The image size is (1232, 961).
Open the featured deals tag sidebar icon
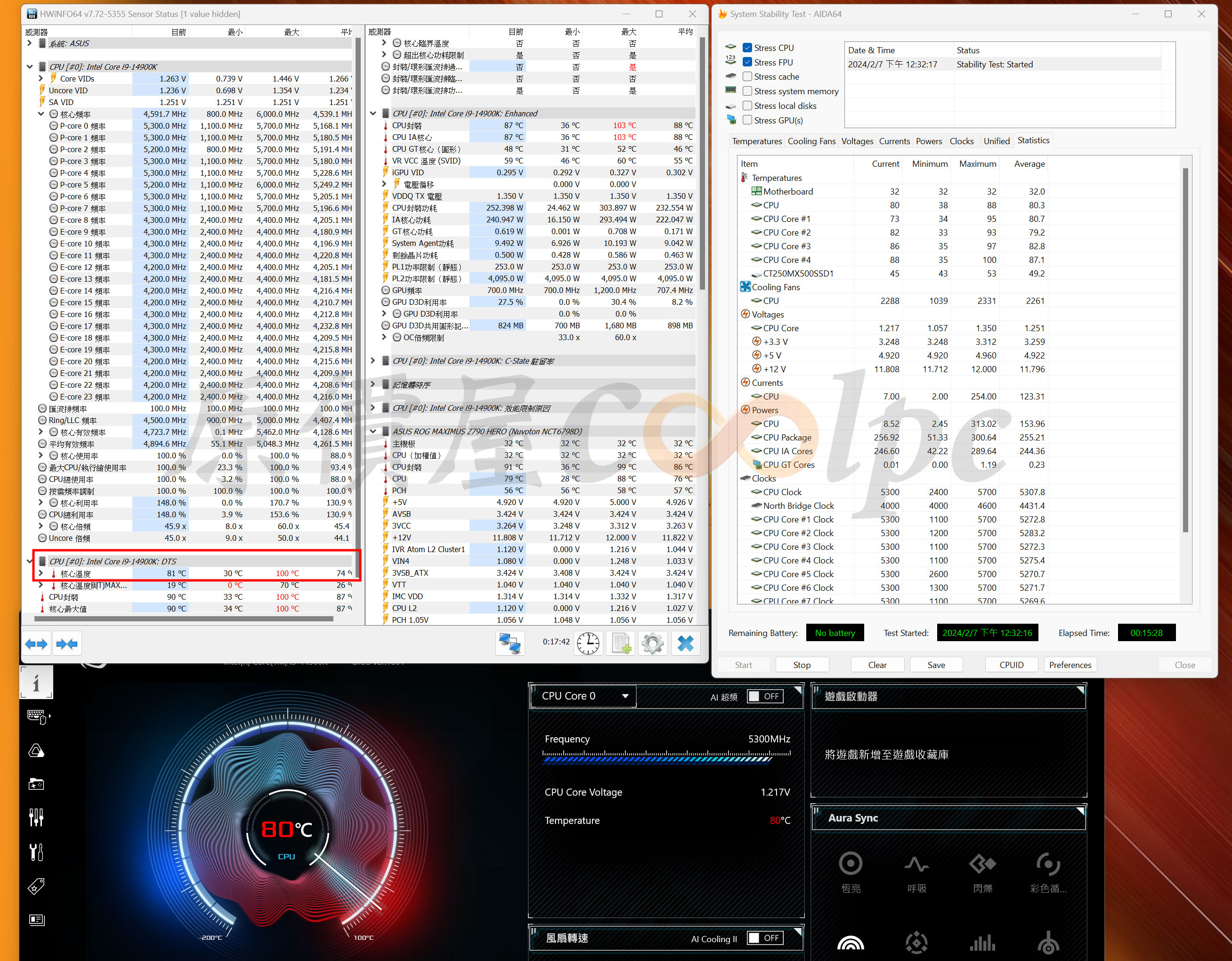pos(36,886)
